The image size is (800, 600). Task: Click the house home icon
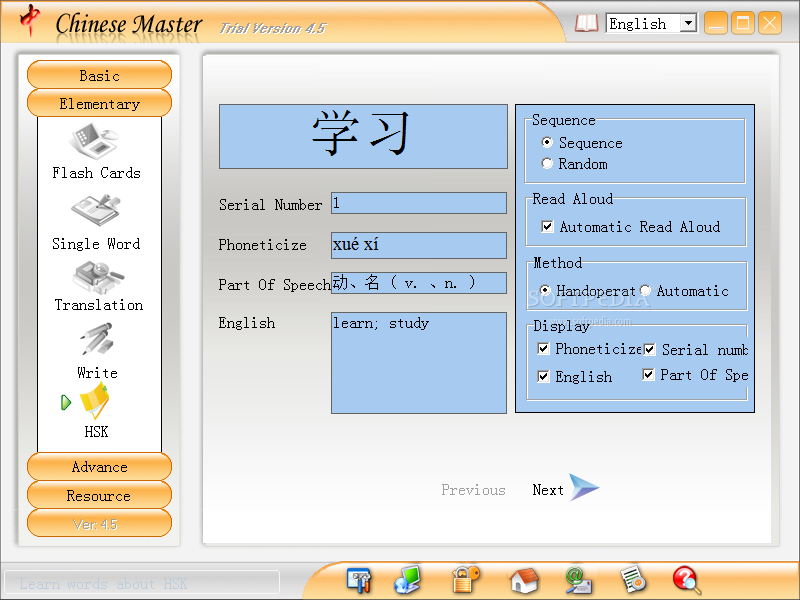click(524, 580)
